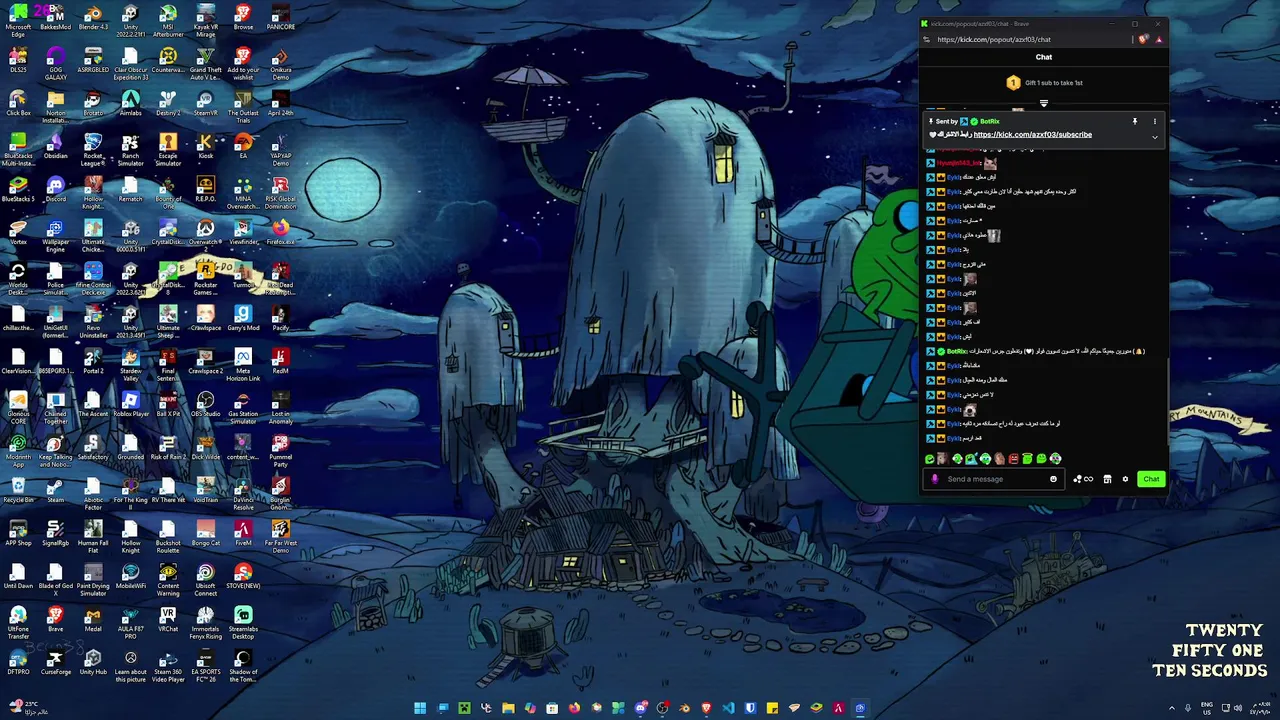Open File Explorer from taskbar
Image resolution: width=1280 pixels, height=720 pixels.
tap(508, 708)
